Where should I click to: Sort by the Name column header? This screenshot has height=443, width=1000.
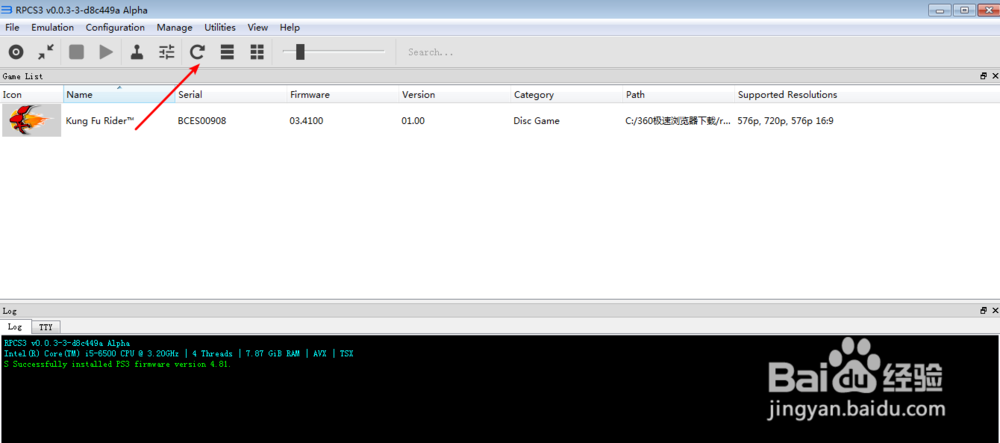point(119,94)
